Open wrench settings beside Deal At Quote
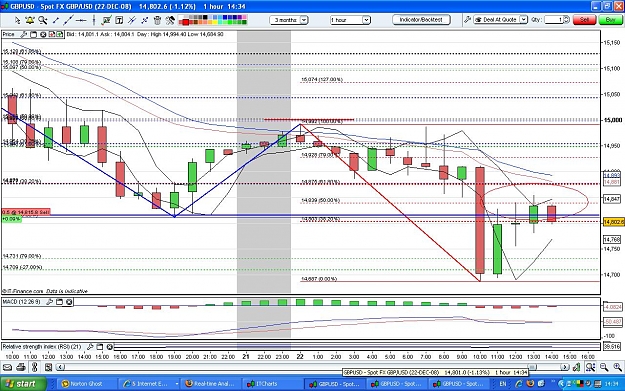 click(468, 20)
